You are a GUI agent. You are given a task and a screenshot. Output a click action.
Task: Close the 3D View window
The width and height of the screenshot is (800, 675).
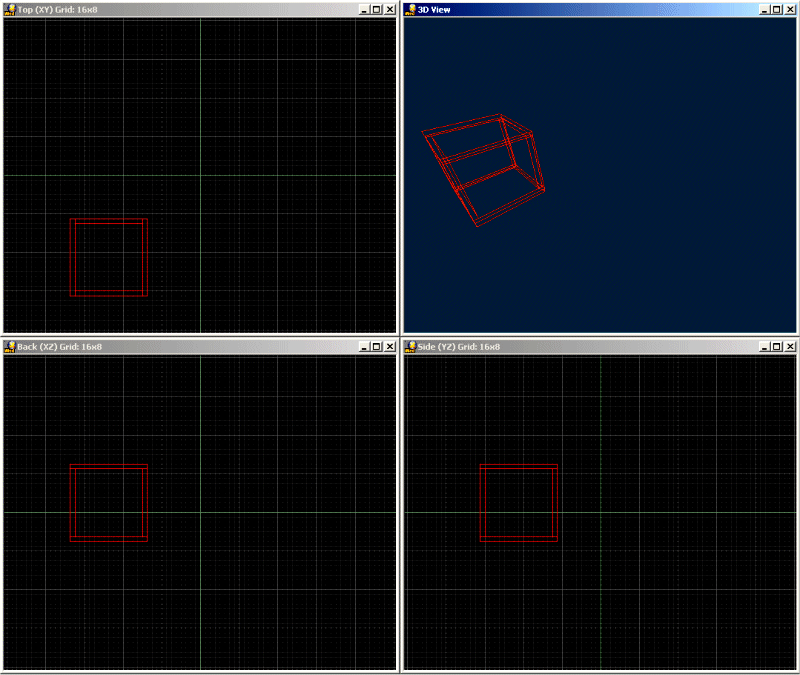(x=790, y=10)
